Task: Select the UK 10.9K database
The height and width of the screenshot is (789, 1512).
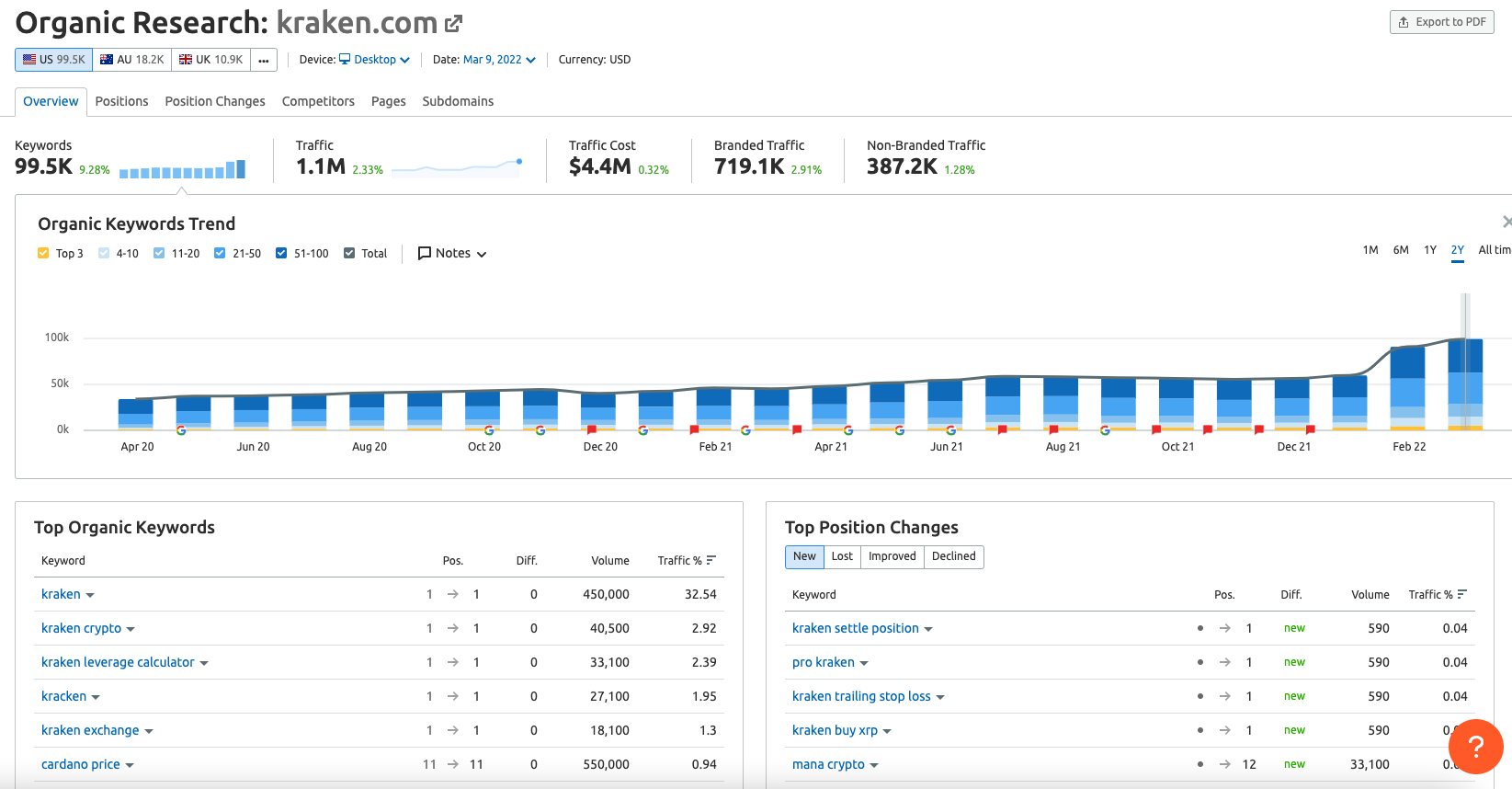Action: pos(210,60)
